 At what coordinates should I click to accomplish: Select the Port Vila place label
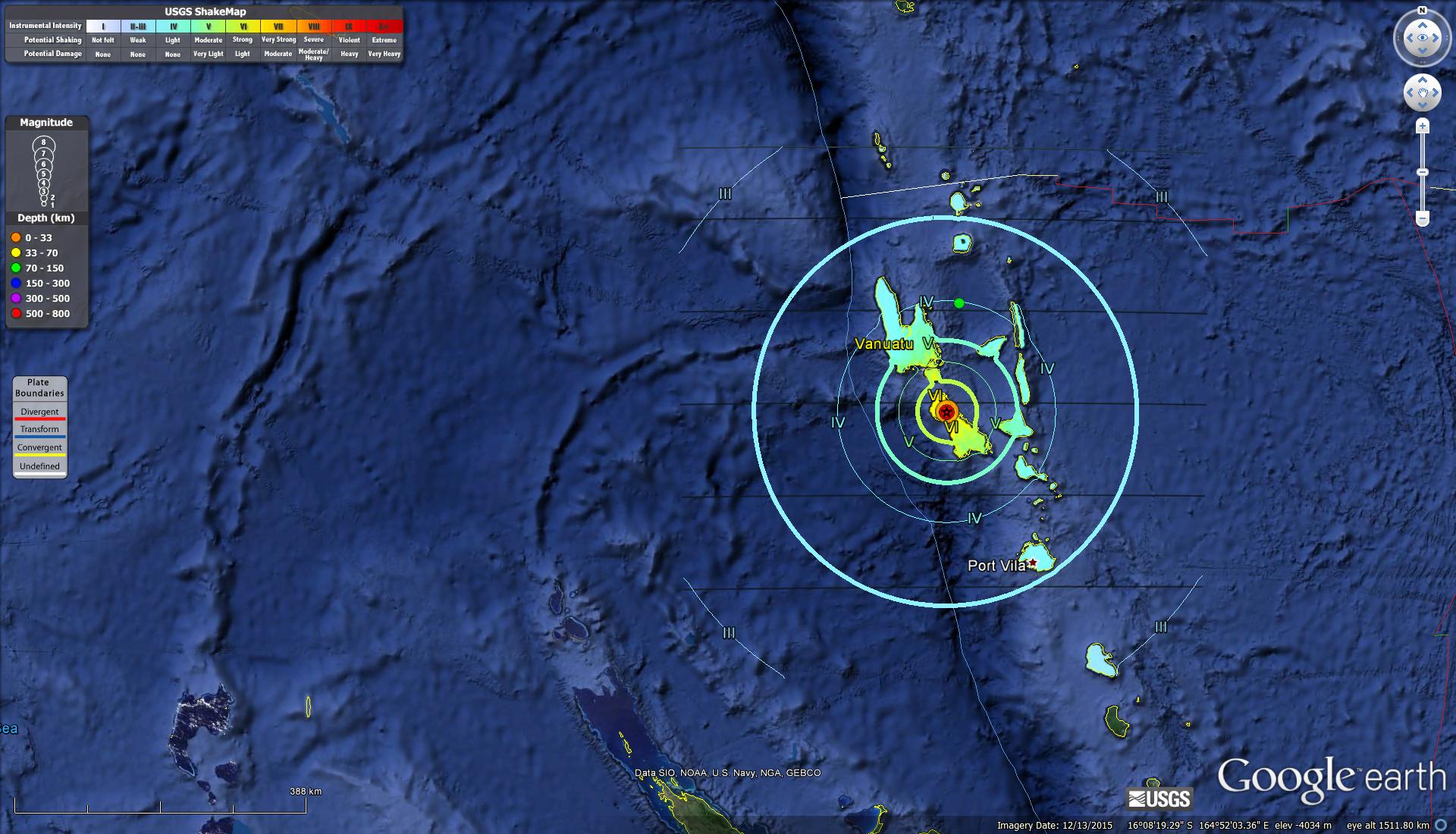[x=996, y=566]
